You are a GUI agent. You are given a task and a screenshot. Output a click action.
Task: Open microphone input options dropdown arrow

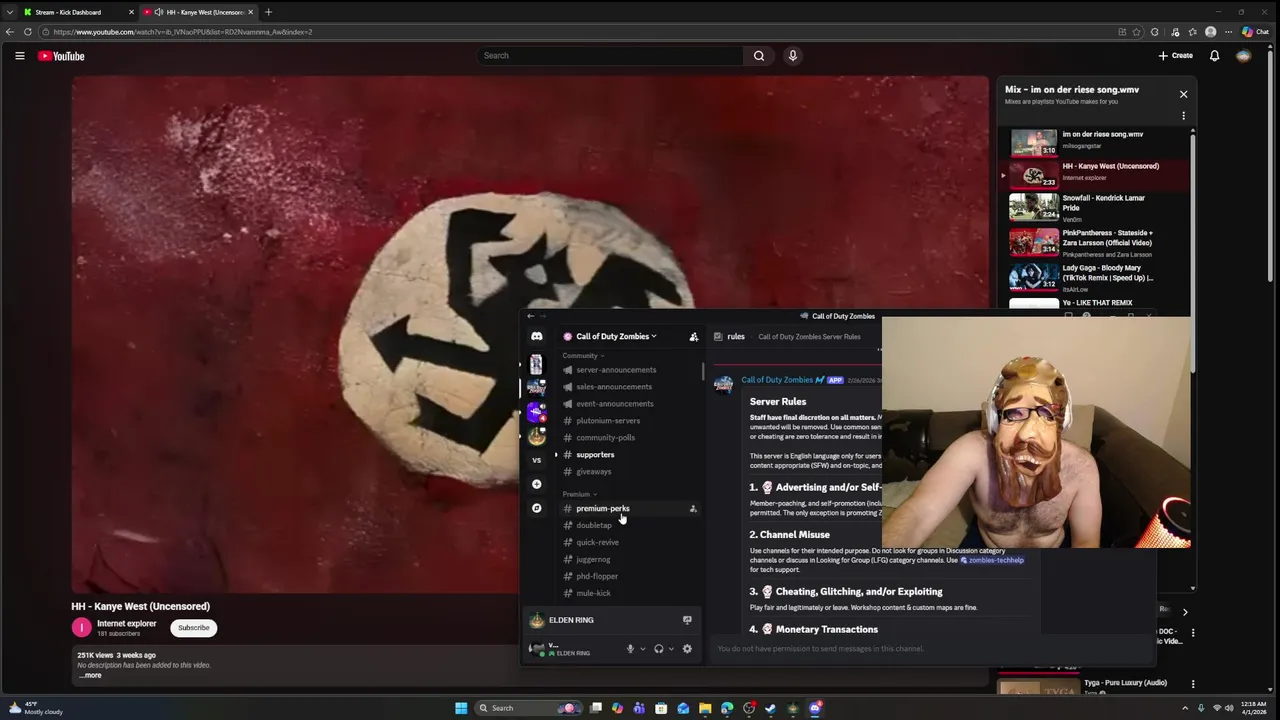pos(642,649)
